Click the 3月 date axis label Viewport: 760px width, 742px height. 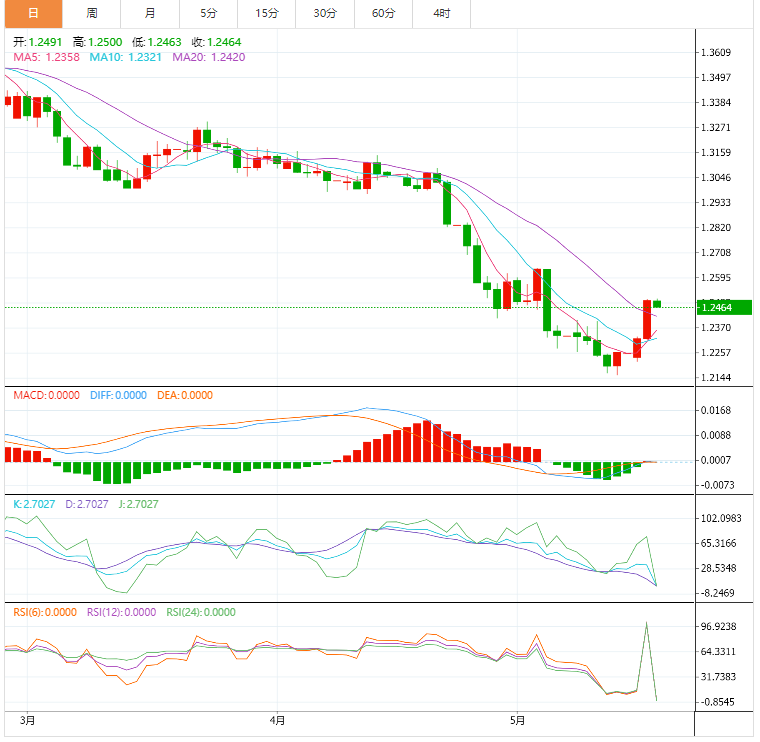pos(27,720)
